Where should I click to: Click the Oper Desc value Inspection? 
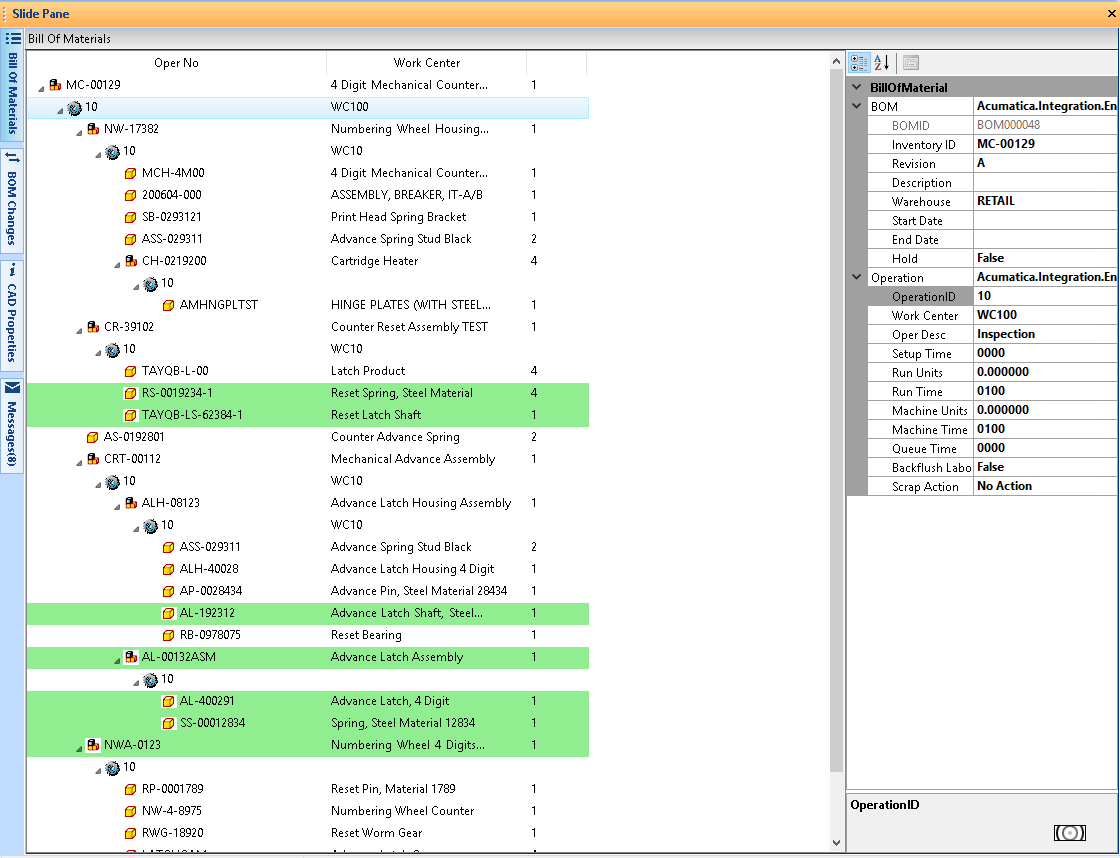[x=1046, y=334]
